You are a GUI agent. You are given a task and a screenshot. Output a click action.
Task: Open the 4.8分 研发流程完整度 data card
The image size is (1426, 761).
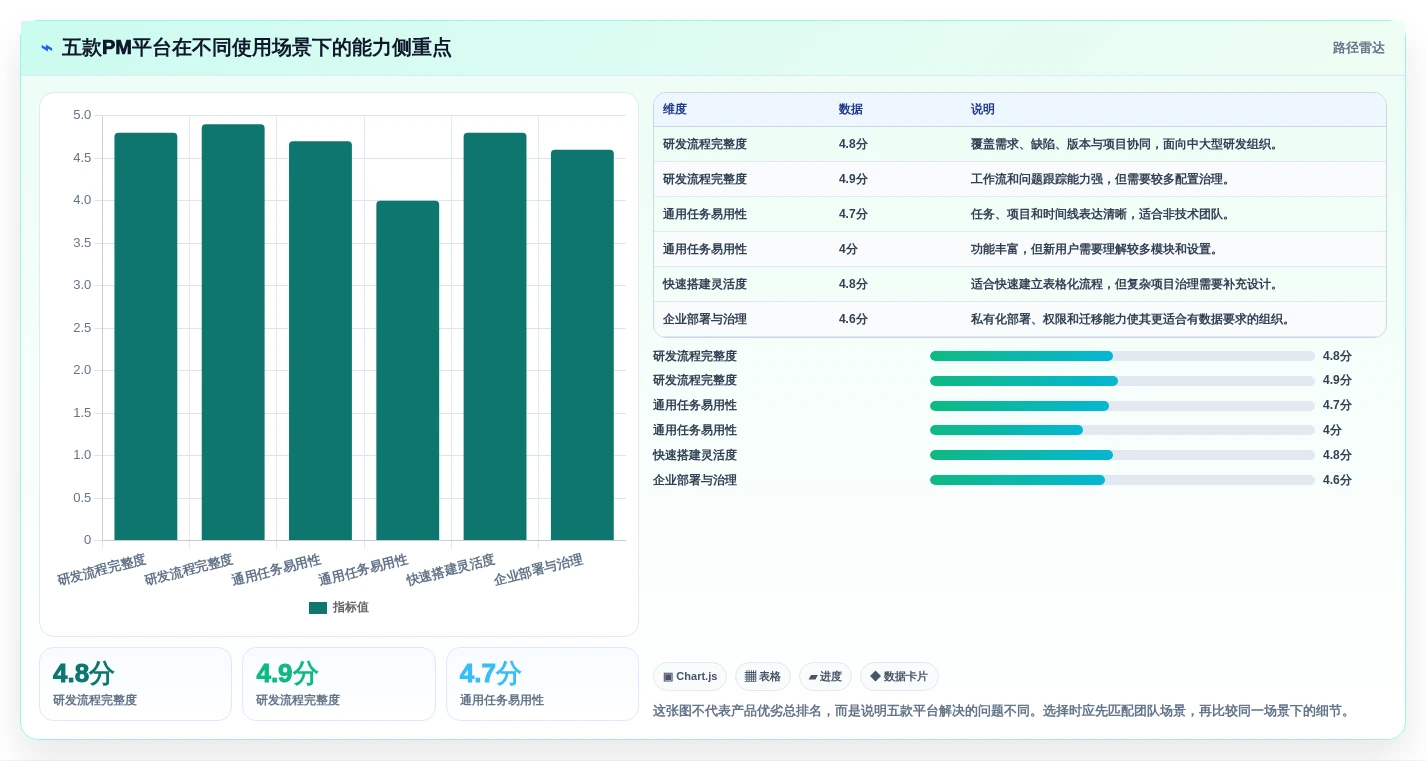pyautogui.click(x=135, y=684)
